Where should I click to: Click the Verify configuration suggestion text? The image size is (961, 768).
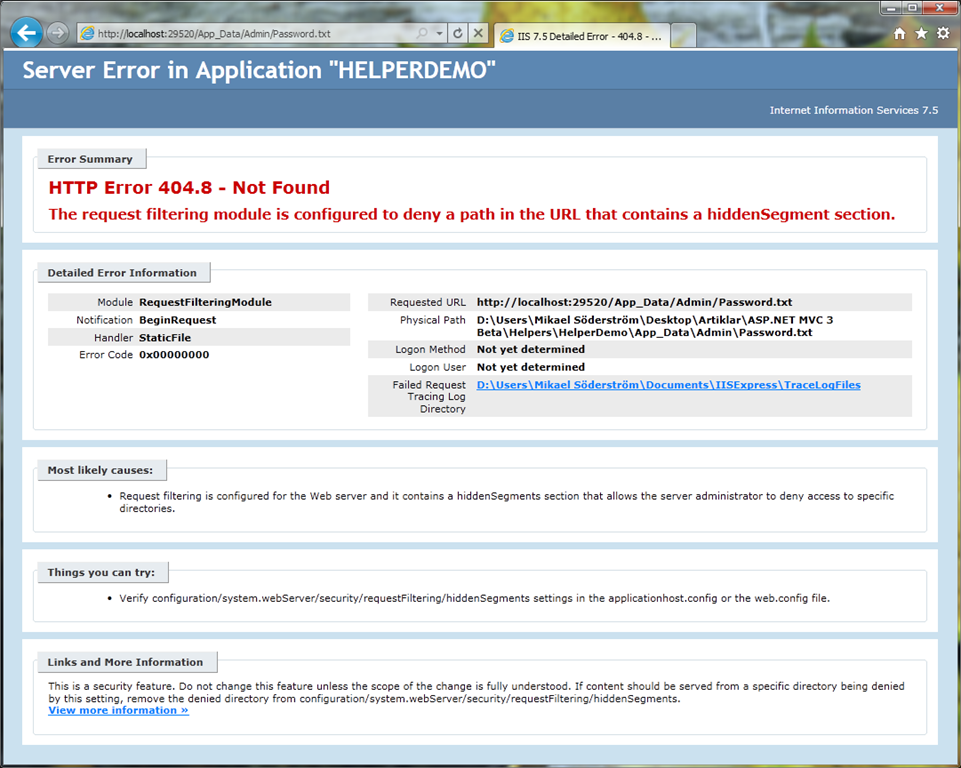[474, 598]
